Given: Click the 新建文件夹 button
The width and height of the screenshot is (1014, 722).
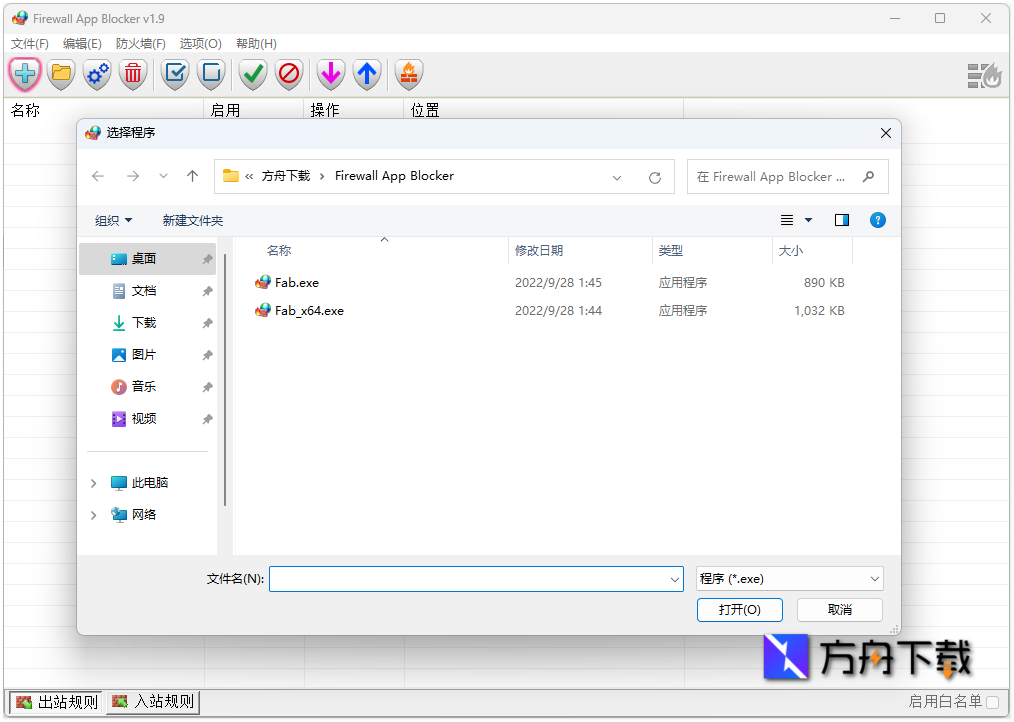Looking at the screenshot, I should point(193,221).
